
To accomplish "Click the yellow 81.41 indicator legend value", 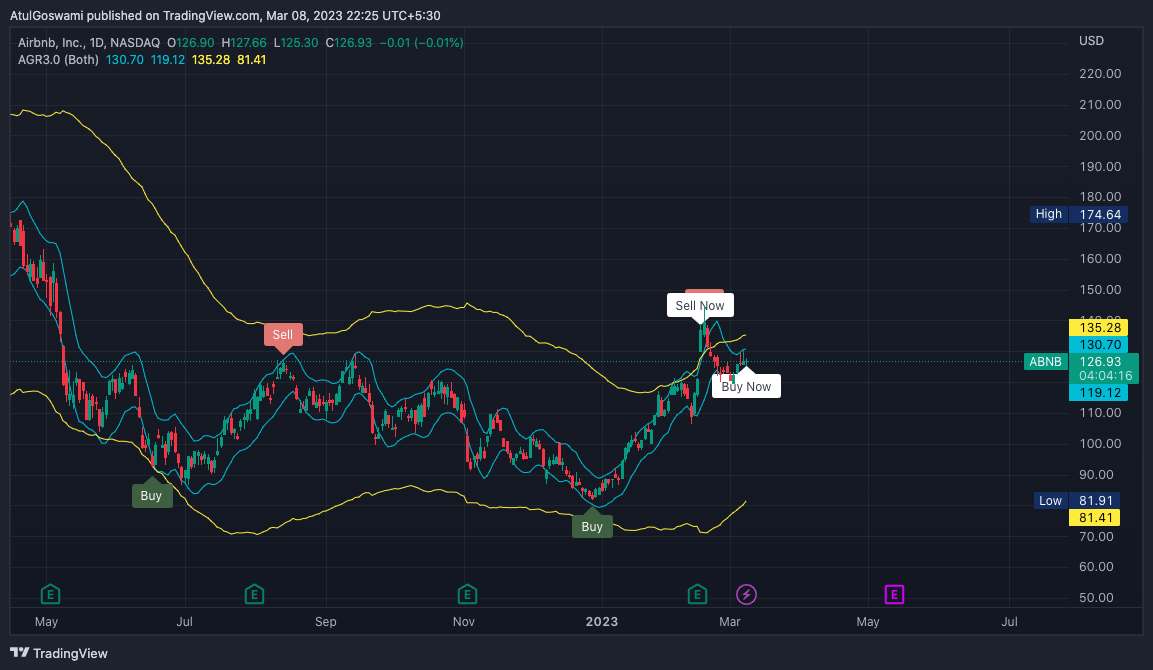I will (x=251, y=60).
